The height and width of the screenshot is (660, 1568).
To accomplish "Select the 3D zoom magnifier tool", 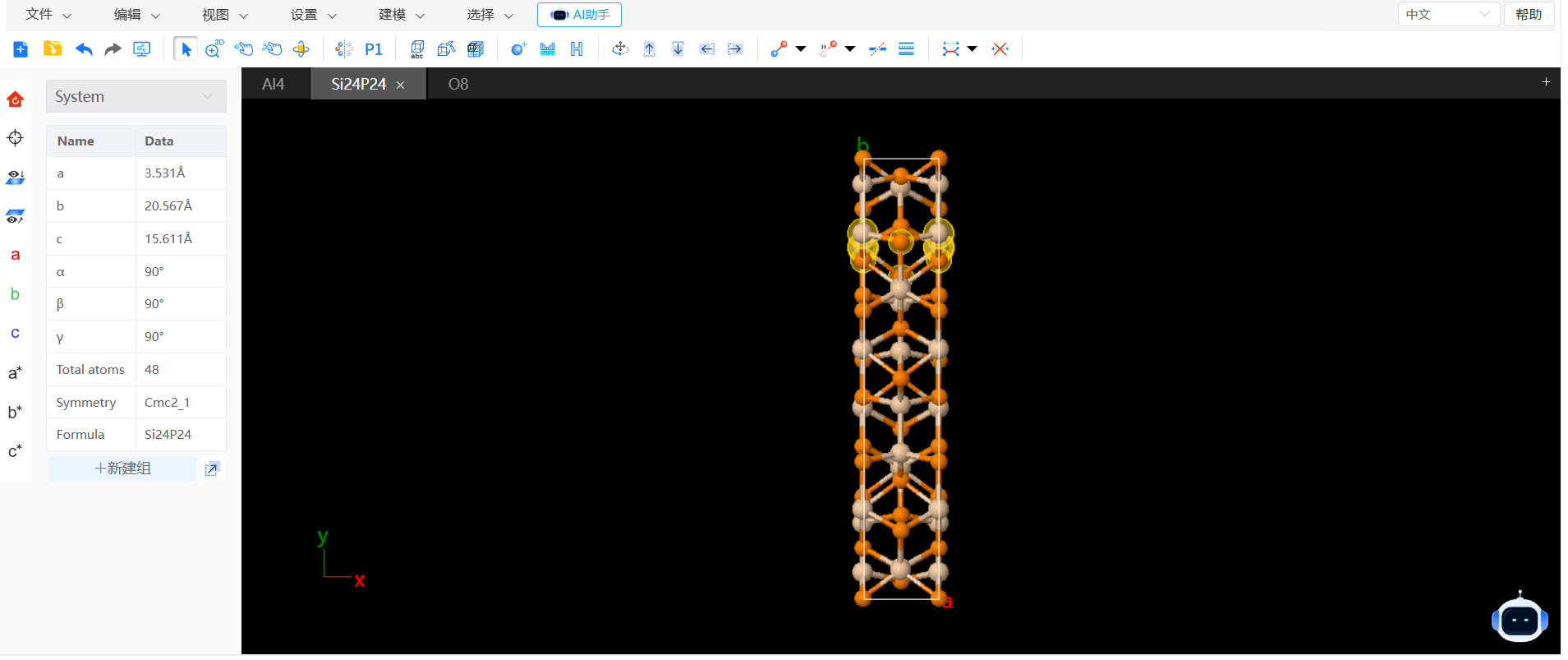I will [x=214, y=49].
